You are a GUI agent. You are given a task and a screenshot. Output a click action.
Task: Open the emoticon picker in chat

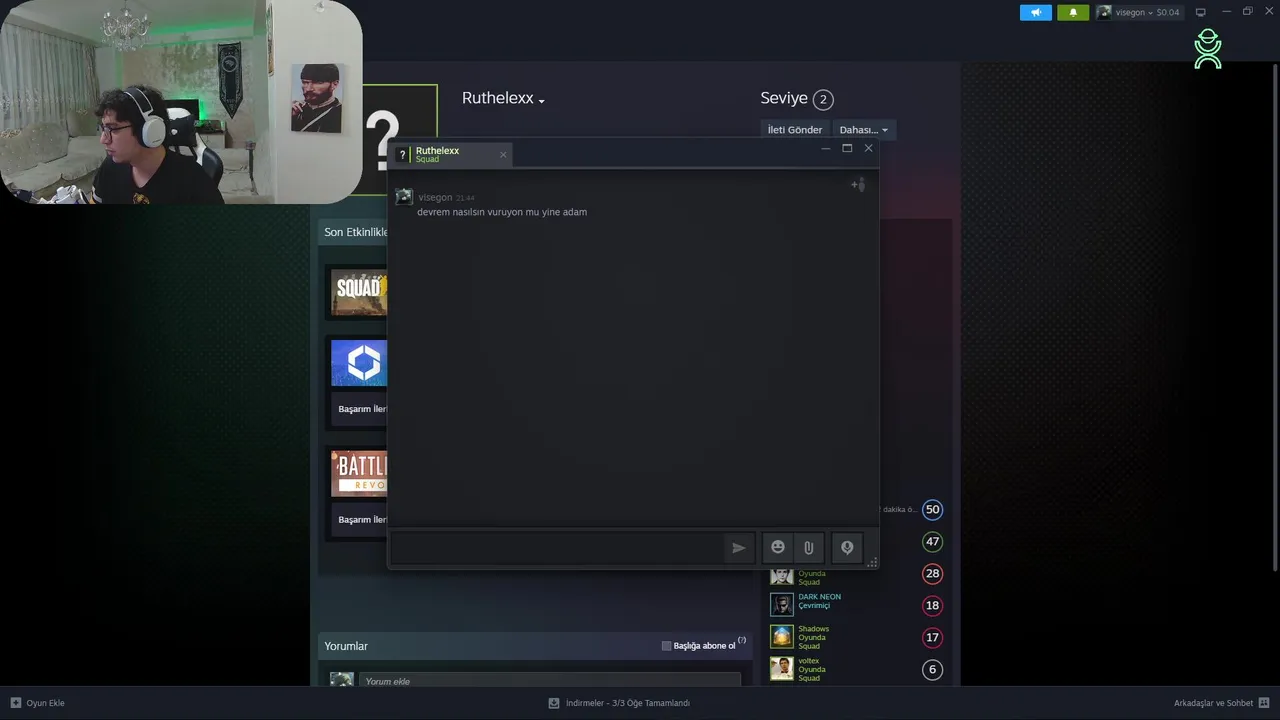778,547
